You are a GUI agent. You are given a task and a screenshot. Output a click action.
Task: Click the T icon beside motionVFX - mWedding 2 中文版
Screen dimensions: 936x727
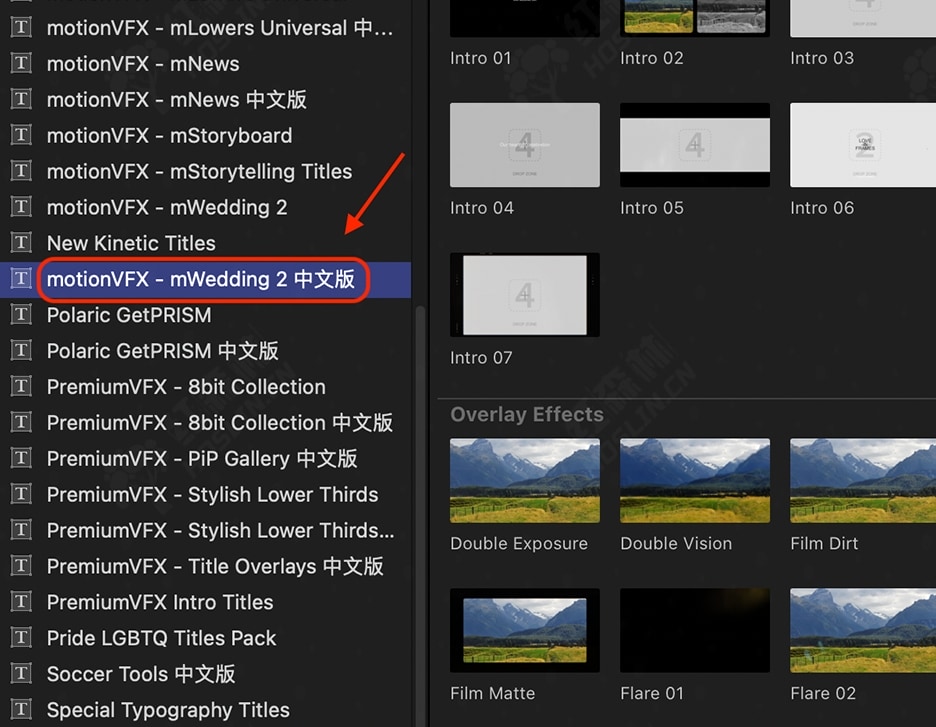click(21, 278)
